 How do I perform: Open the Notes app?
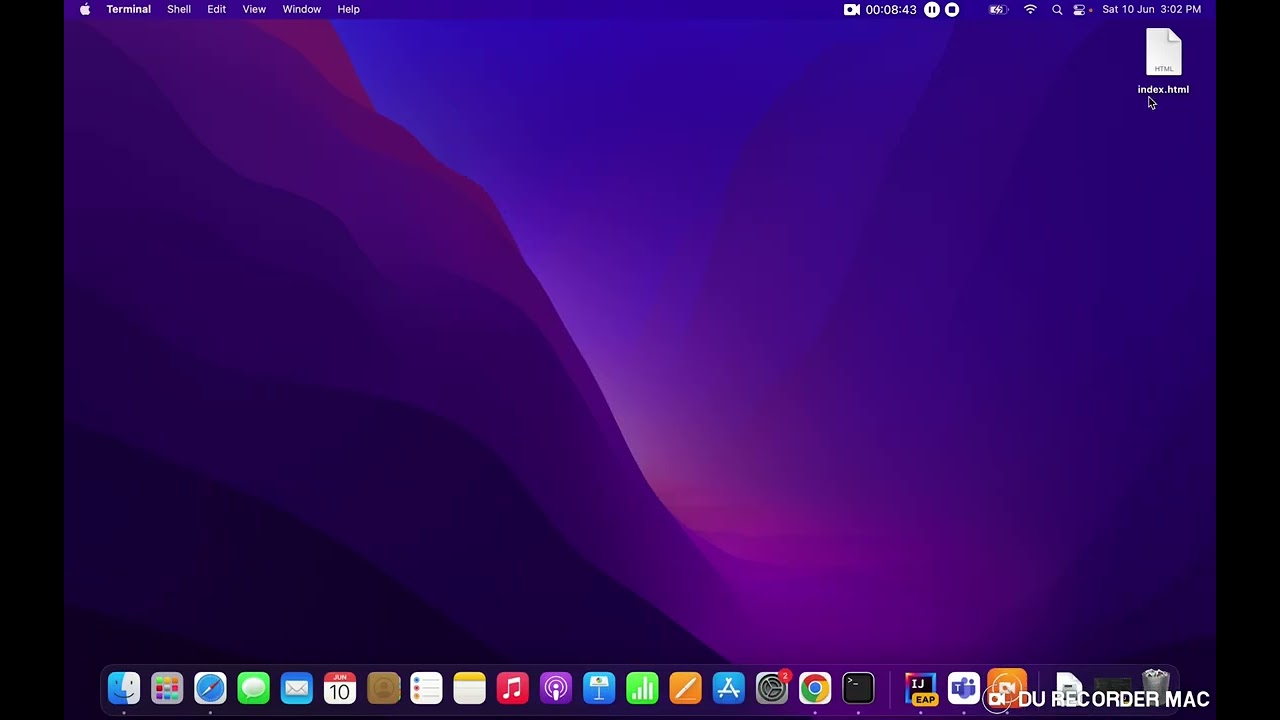click(469, 688)
